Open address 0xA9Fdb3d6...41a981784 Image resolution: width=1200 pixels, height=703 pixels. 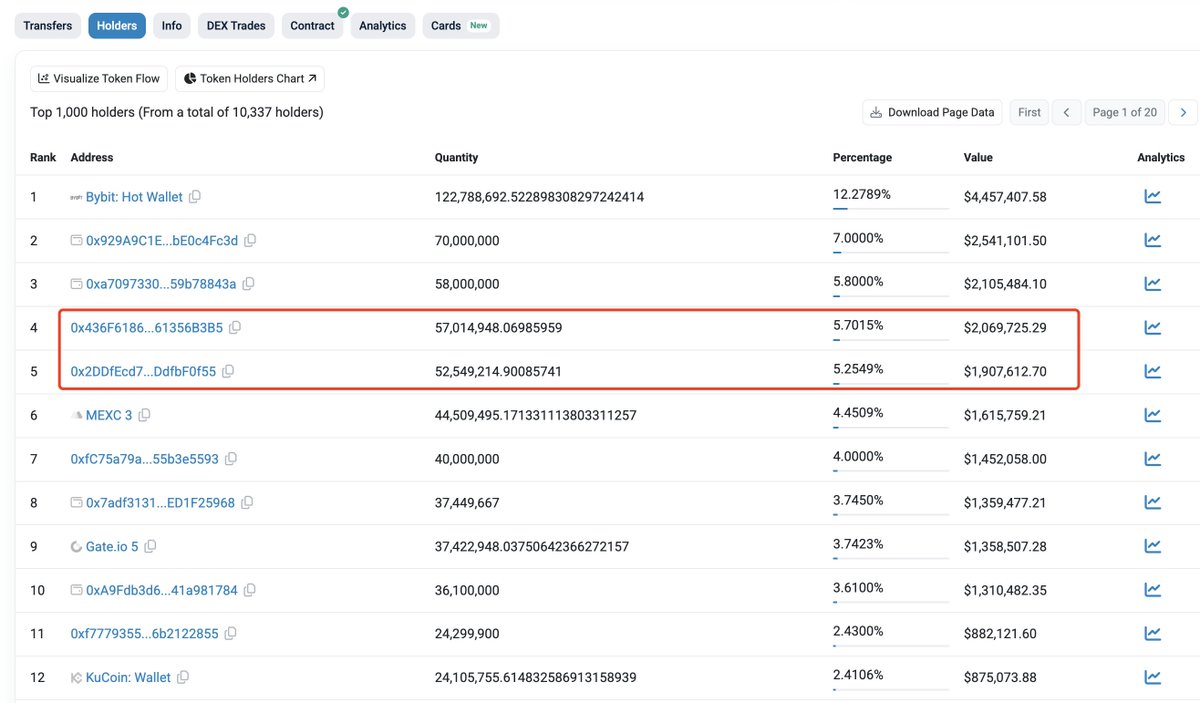tap(162, 590)
